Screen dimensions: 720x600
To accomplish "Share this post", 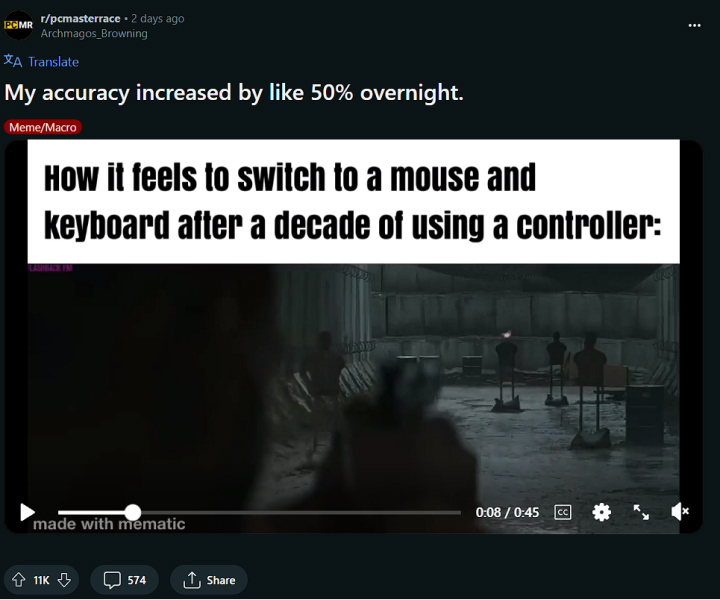I will (x=209, y=580).
